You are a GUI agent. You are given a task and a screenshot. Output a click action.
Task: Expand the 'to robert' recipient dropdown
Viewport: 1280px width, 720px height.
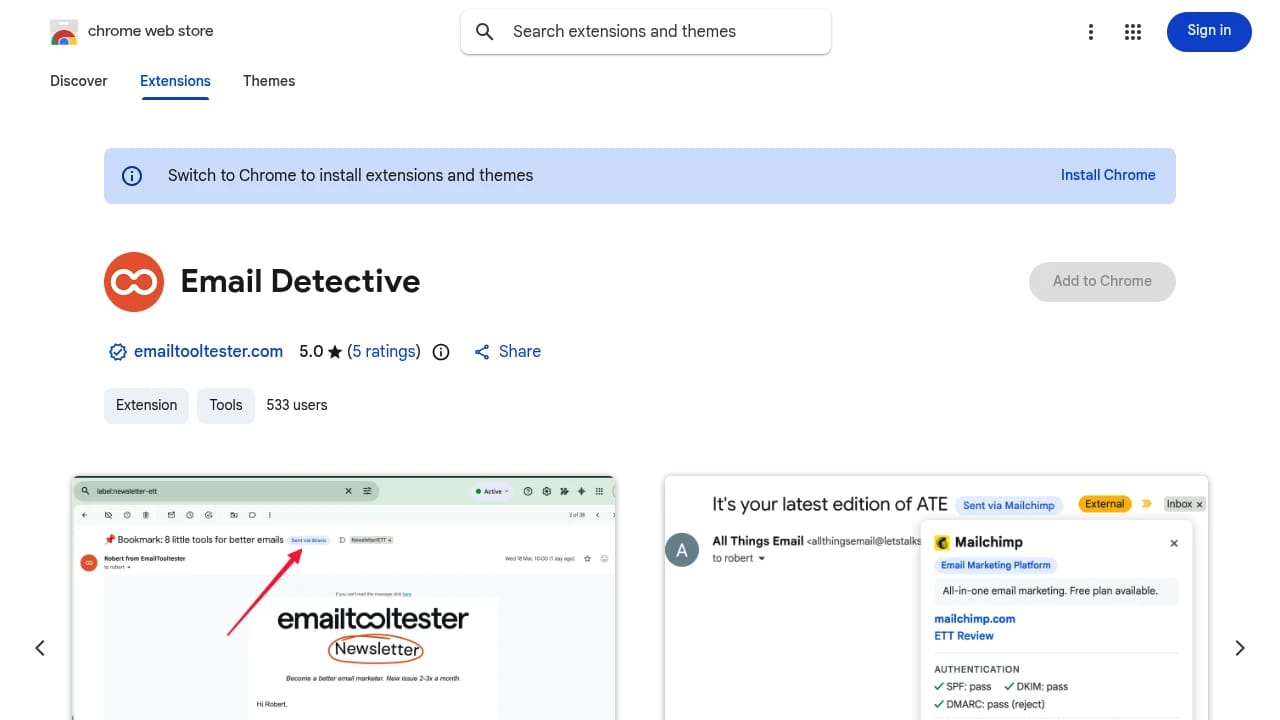click(x=762, y=559)
